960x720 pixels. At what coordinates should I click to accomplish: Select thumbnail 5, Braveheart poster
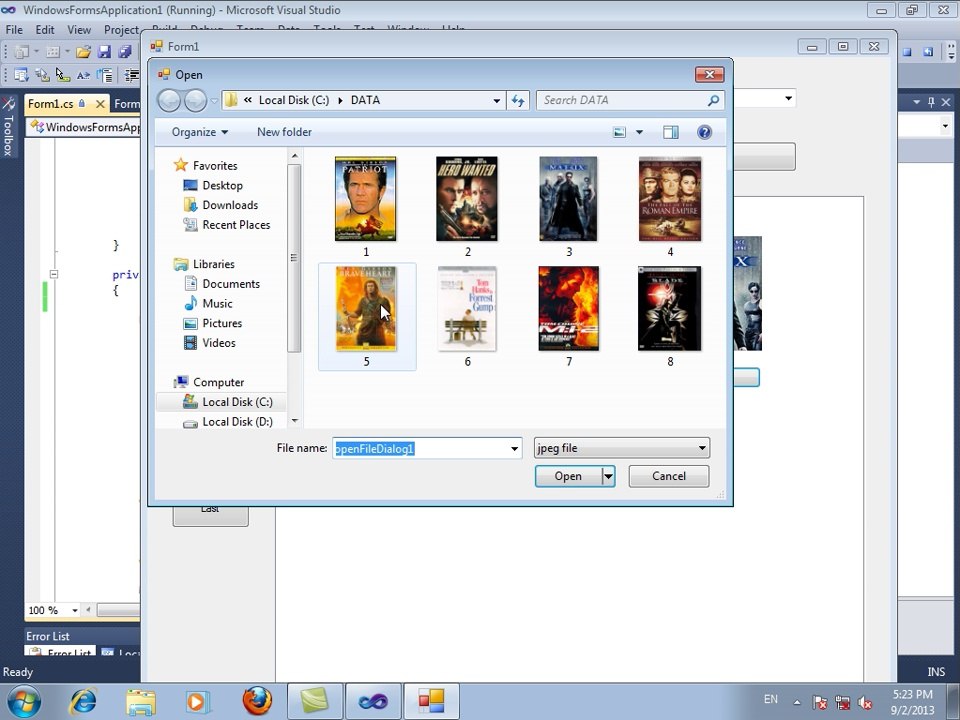pyautogui.click(x=366, y=309)
